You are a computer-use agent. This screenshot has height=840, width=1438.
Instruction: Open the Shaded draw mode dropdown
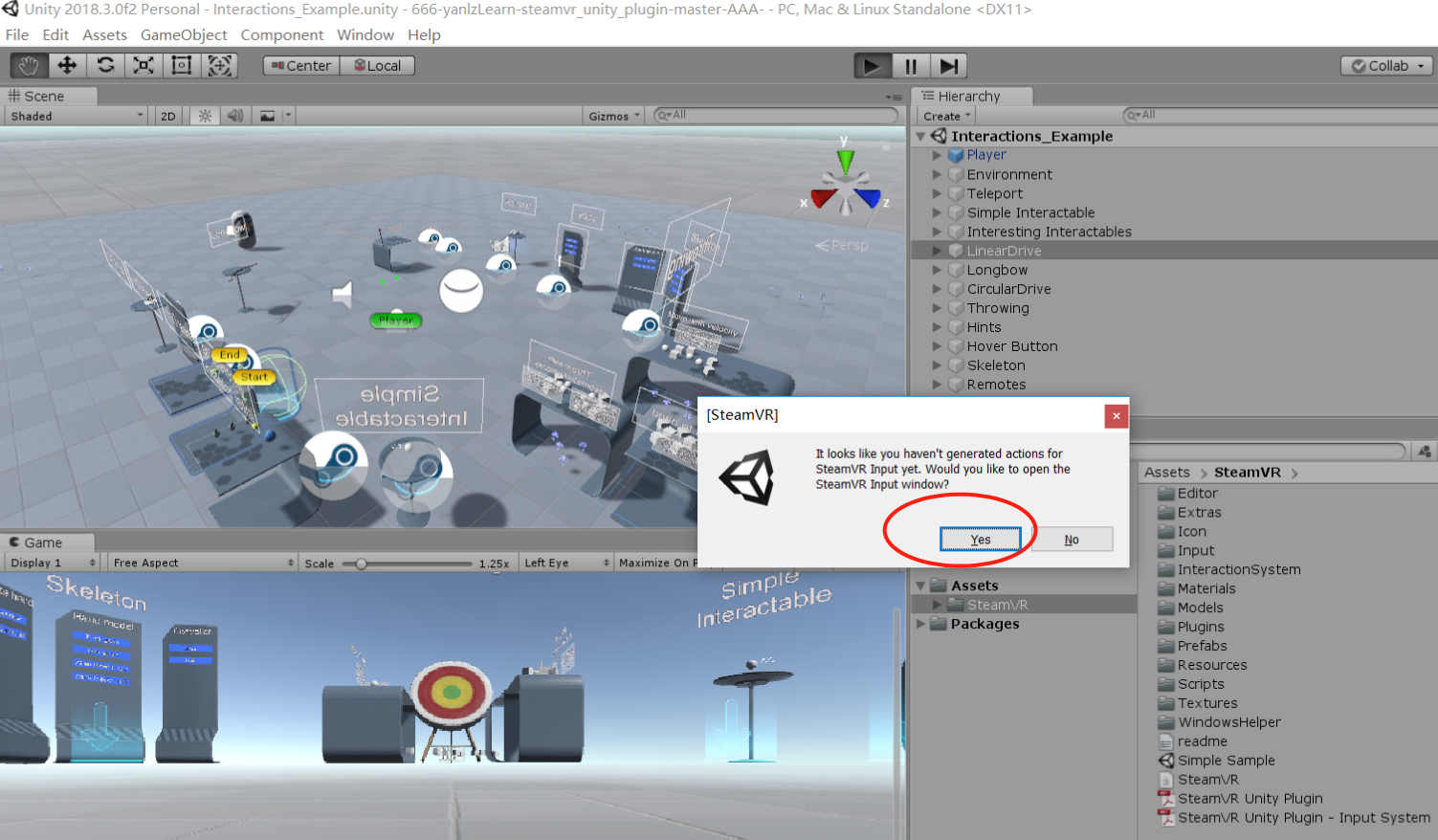coord(77,116)
